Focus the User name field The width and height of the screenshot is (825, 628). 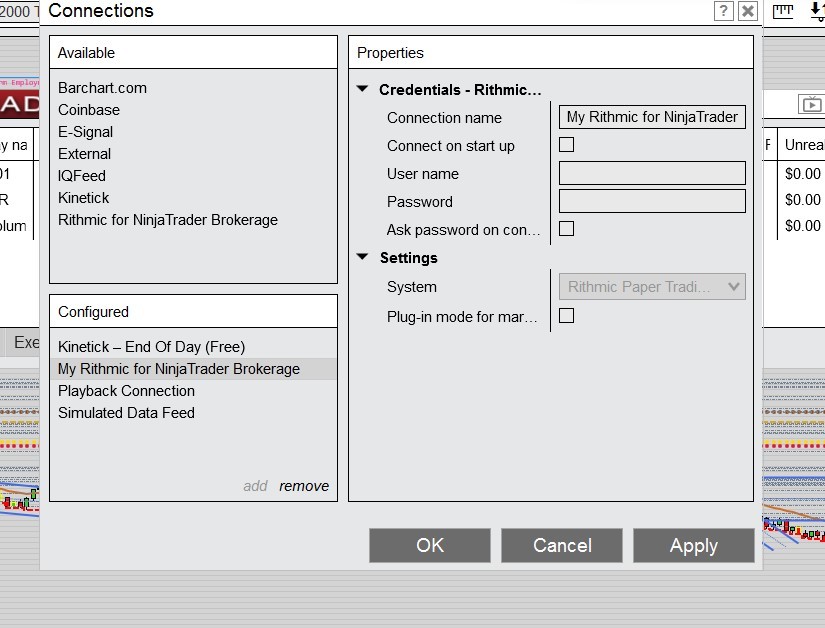click(652, 173)
